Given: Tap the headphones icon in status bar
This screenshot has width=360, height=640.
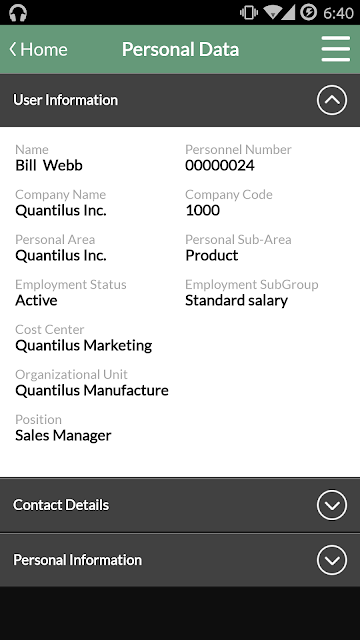Looking at the screenshot, I should coord(18,13).
